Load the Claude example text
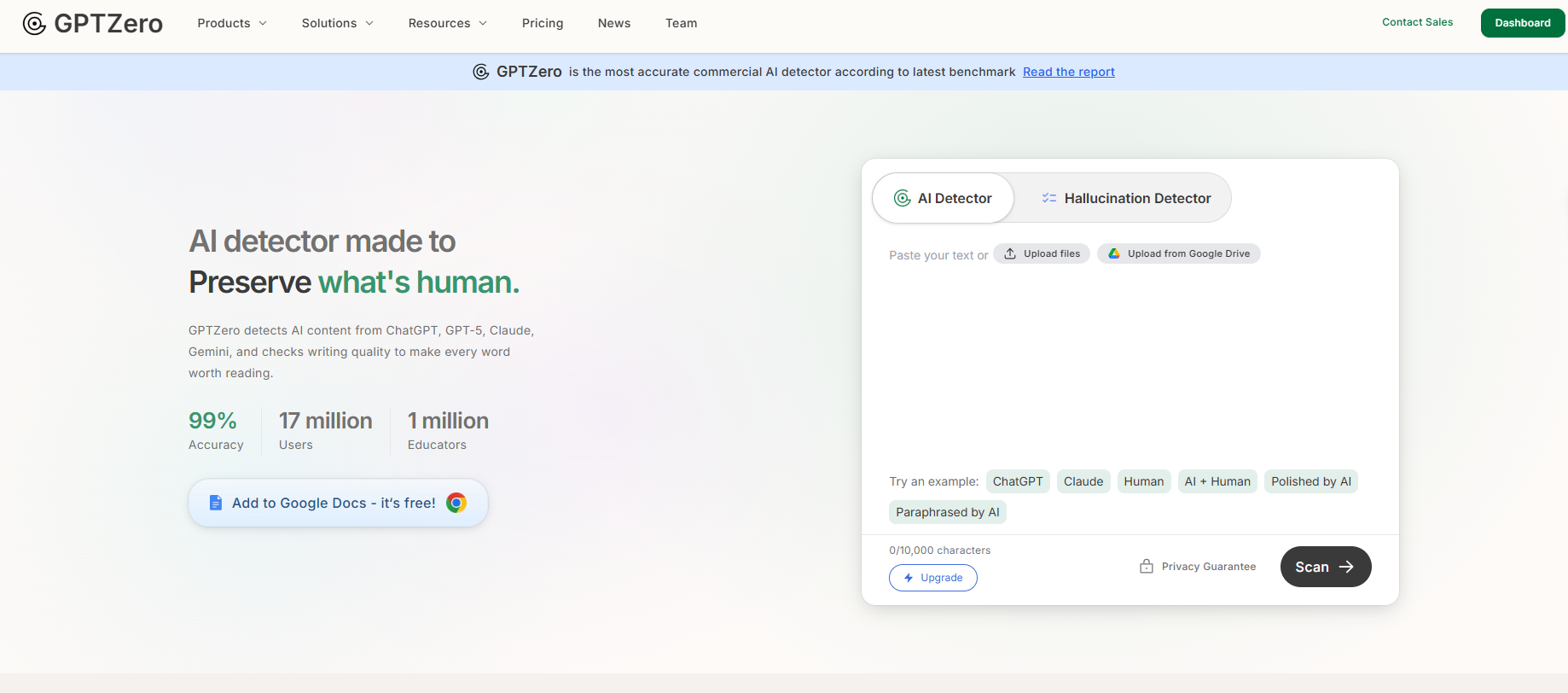This screenshot has height=693, width=1568. 1083,481
